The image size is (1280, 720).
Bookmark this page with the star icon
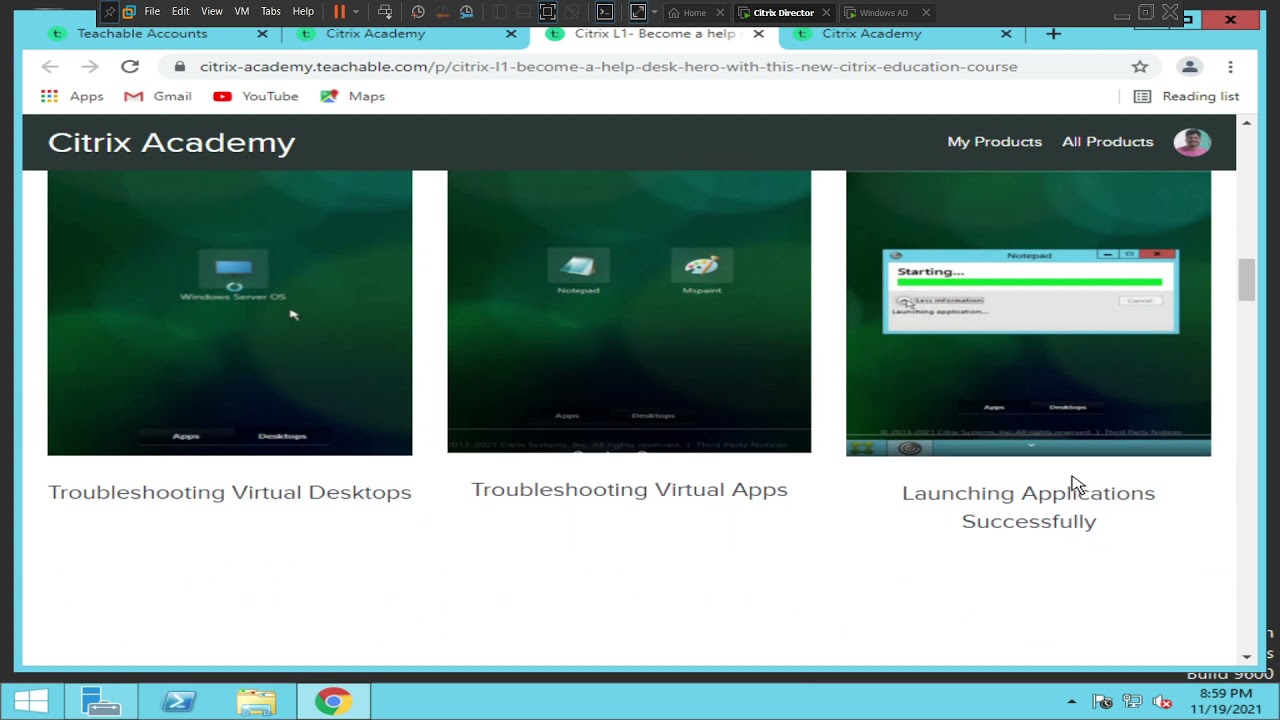click(1140, 66)
